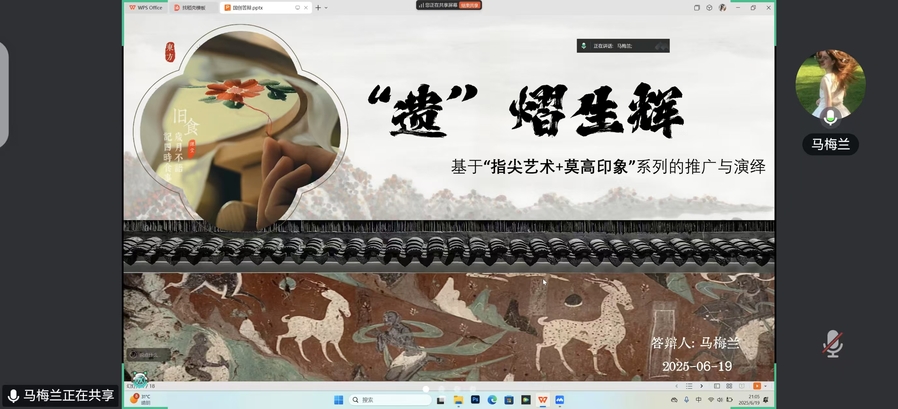This screenshot has width=898, height=409.
Task: Switch to slide sorter grid view
Action: [x=729, y=386]
